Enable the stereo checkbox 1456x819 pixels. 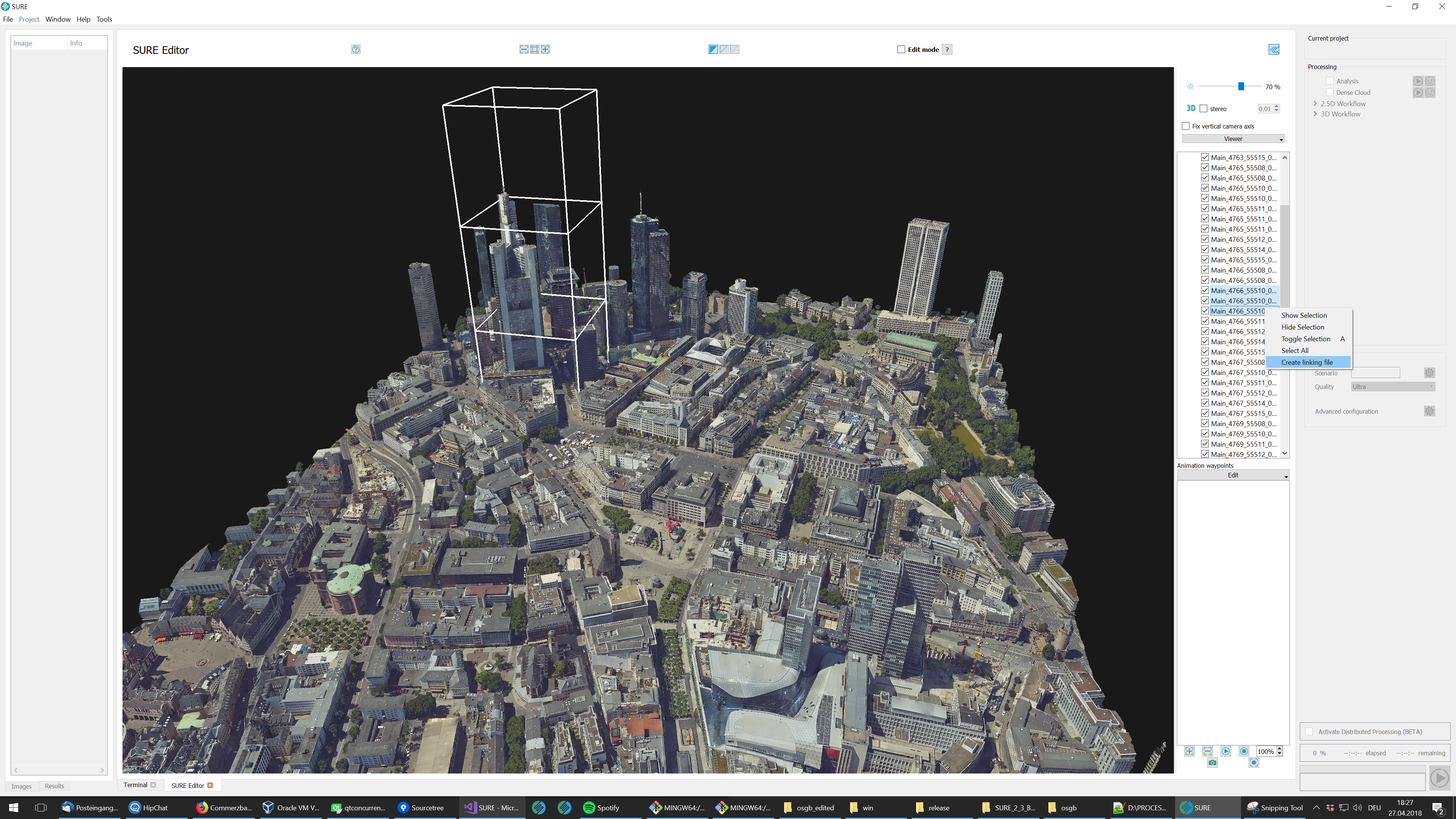click(1203, 108)
